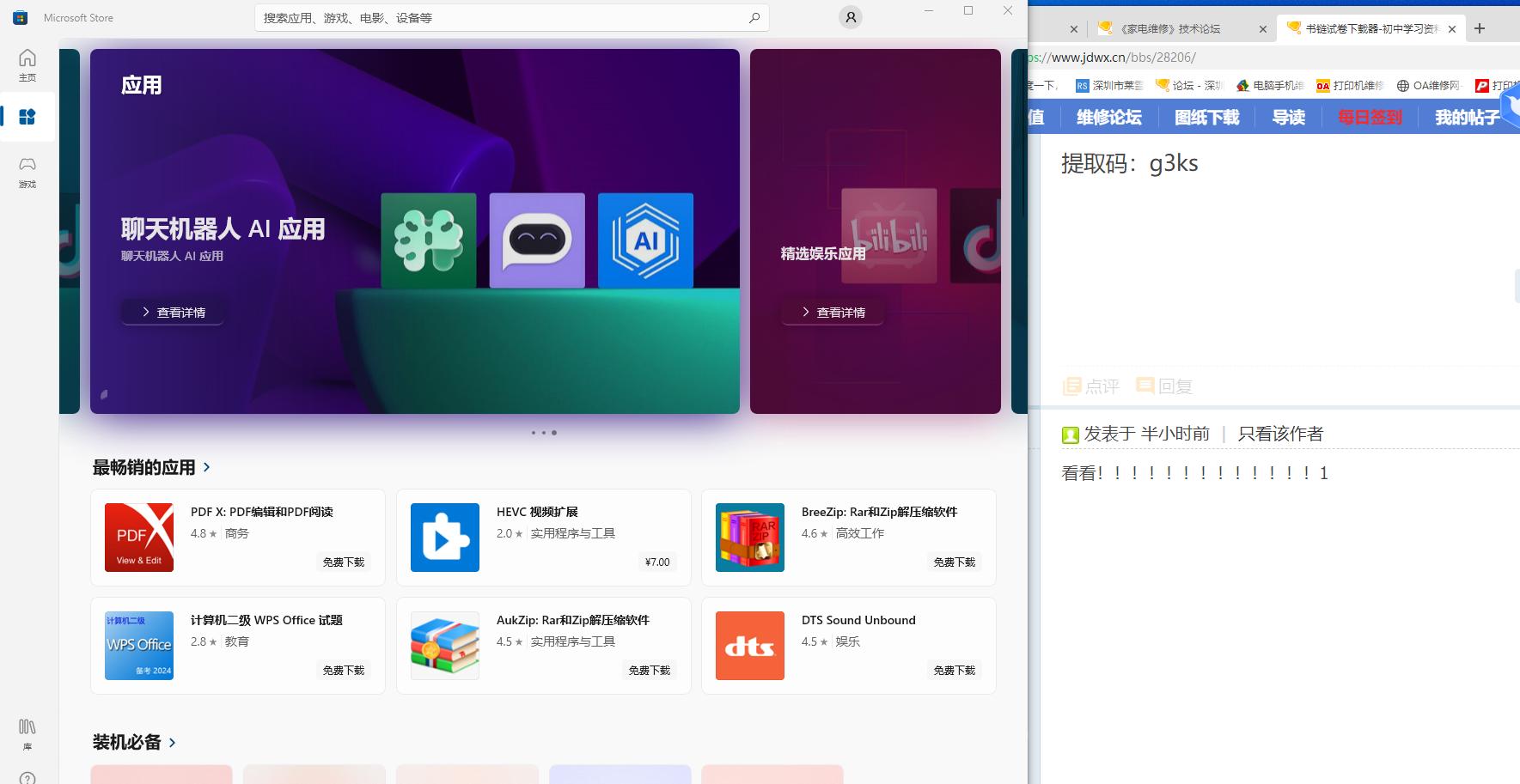Screen dimensions: 1520x784
Task: Close the 《家电维修》技术论坛 tab
Action: point(1262,28)
